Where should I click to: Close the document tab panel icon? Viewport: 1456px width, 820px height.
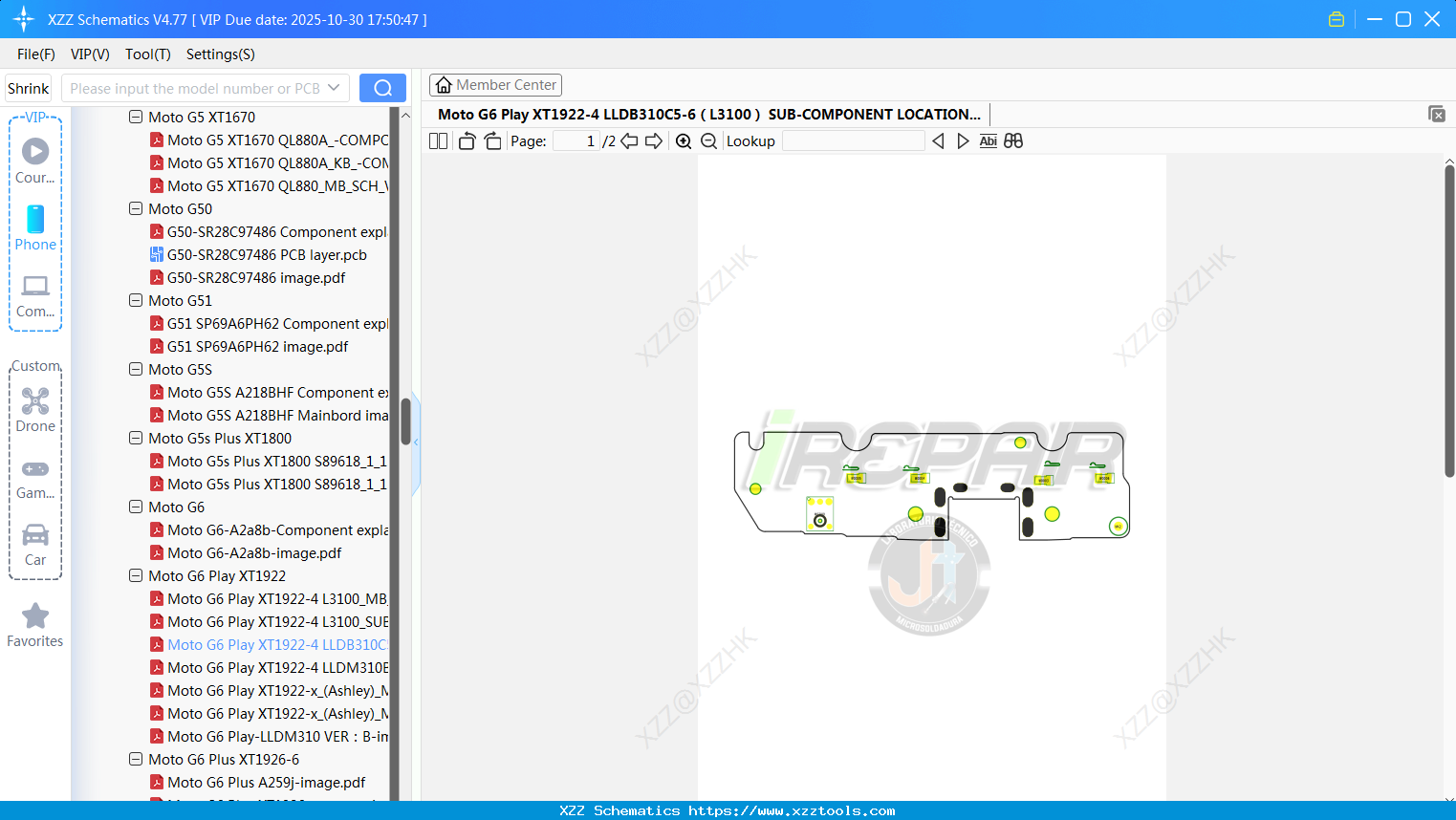pos(1436,114)
